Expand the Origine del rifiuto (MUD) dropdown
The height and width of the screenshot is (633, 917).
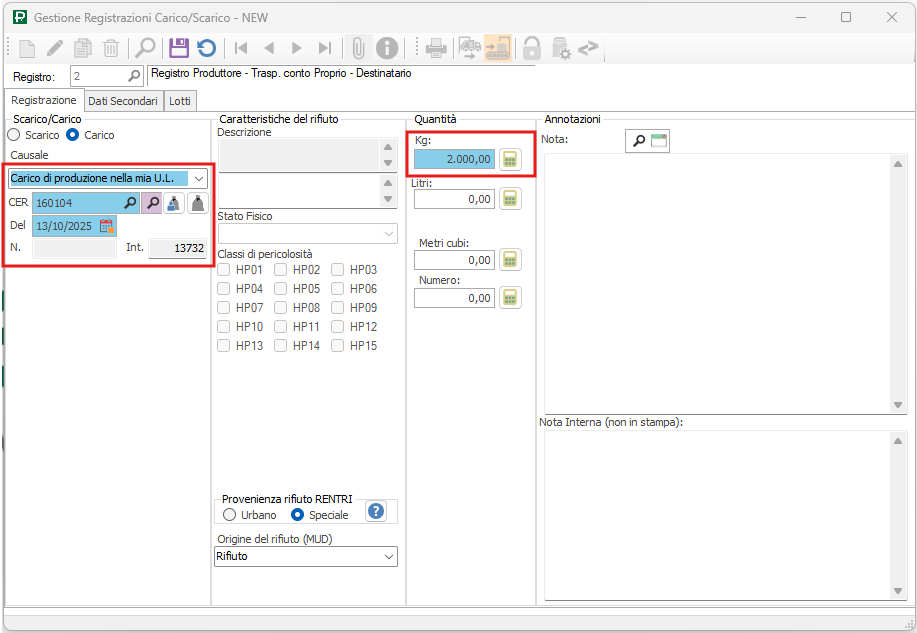coord(389,557)
